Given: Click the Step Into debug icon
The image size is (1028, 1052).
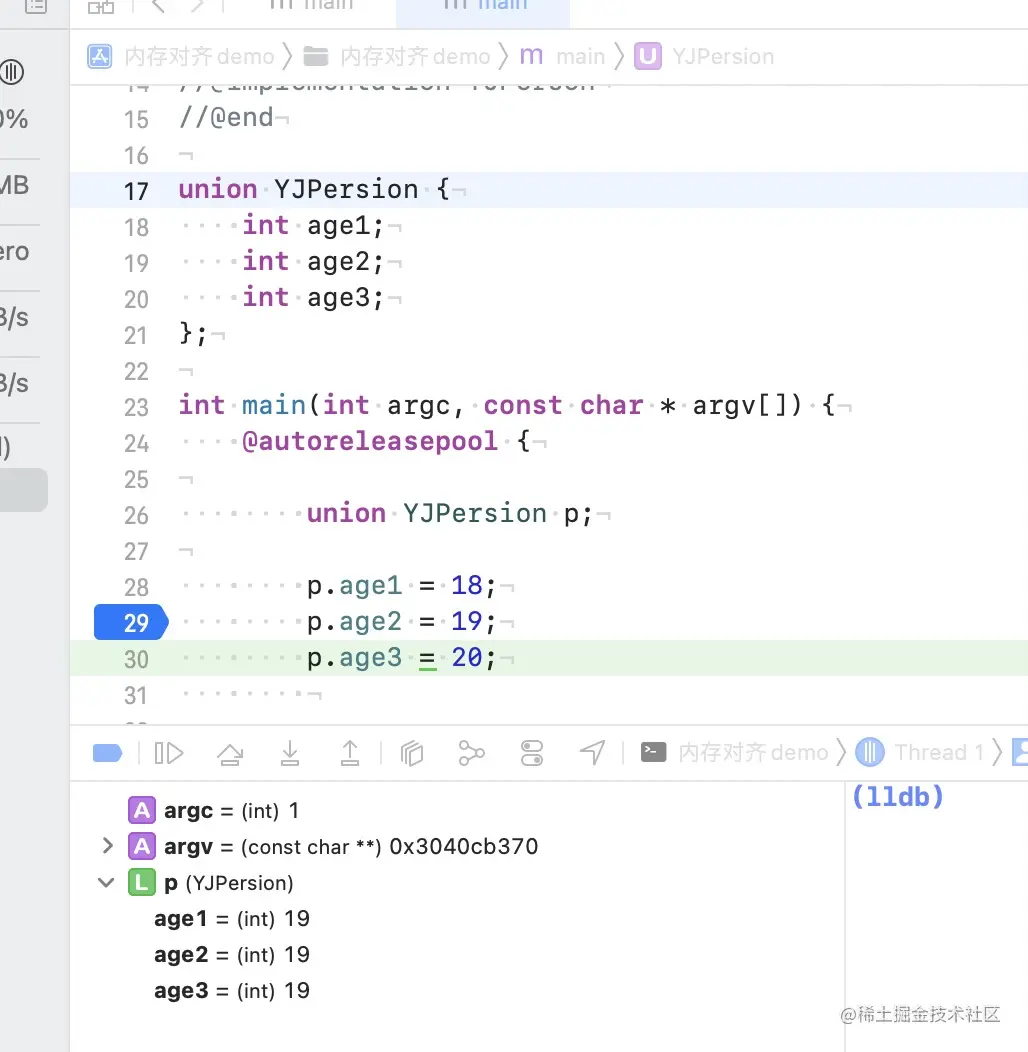Looking at the screenshot, I should [x=290, y=753].
